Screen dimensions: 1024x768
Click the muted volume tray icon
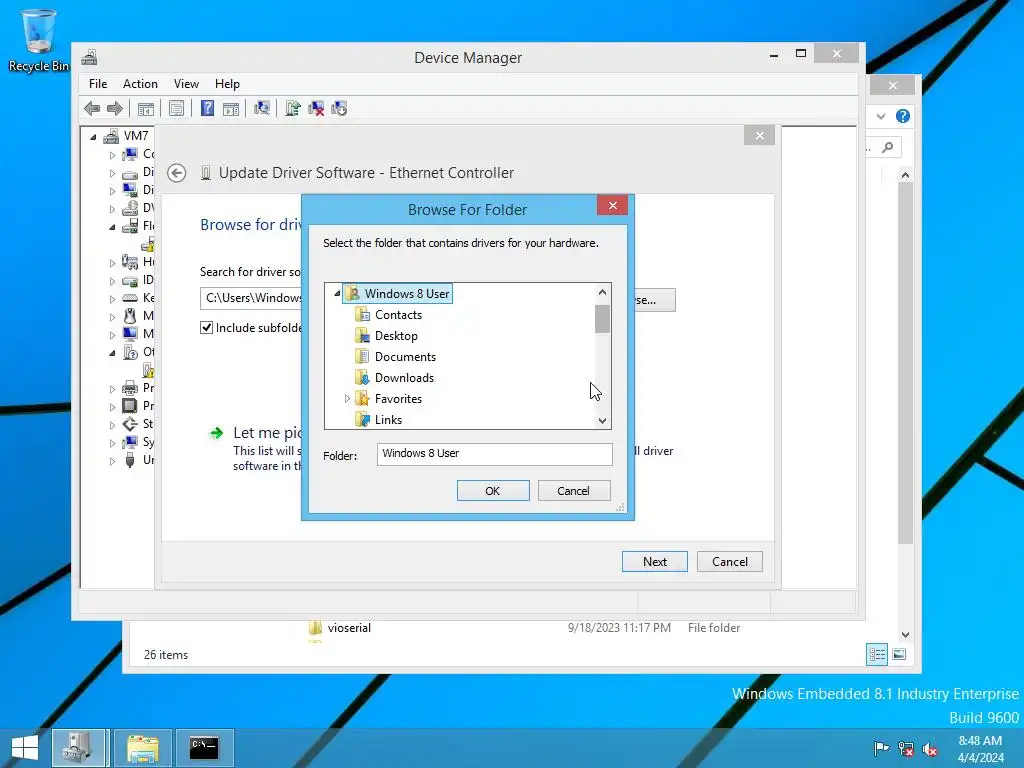coord(930,749)
